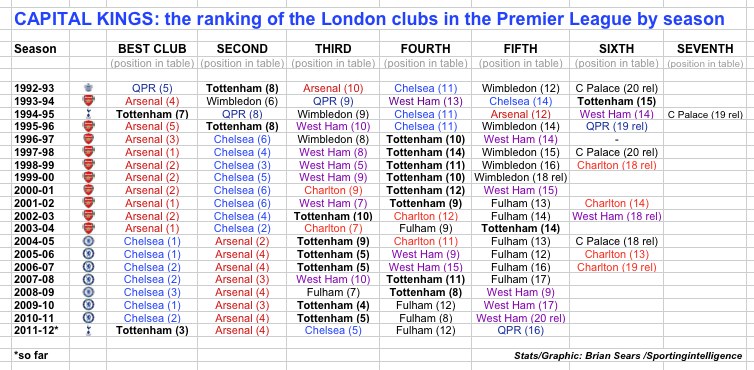Click the Season header cell
The width and height of the screenshot is (754, 370).
click(x=35, y=49)
